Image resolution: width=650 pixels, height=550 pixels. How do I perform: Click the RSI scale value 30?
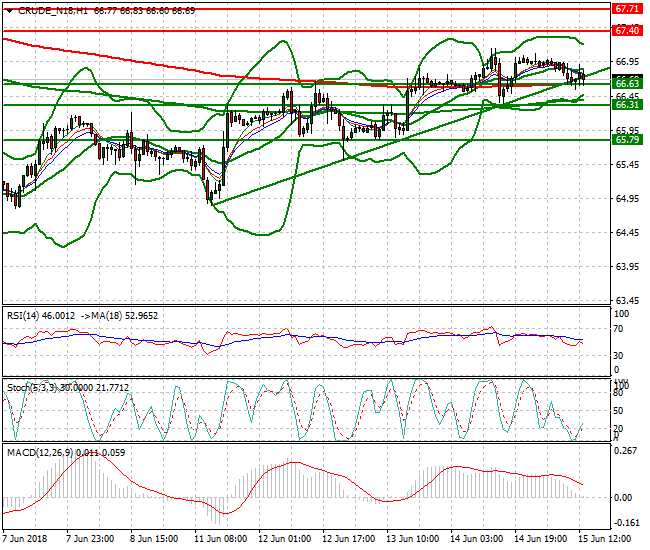point(618,356)
